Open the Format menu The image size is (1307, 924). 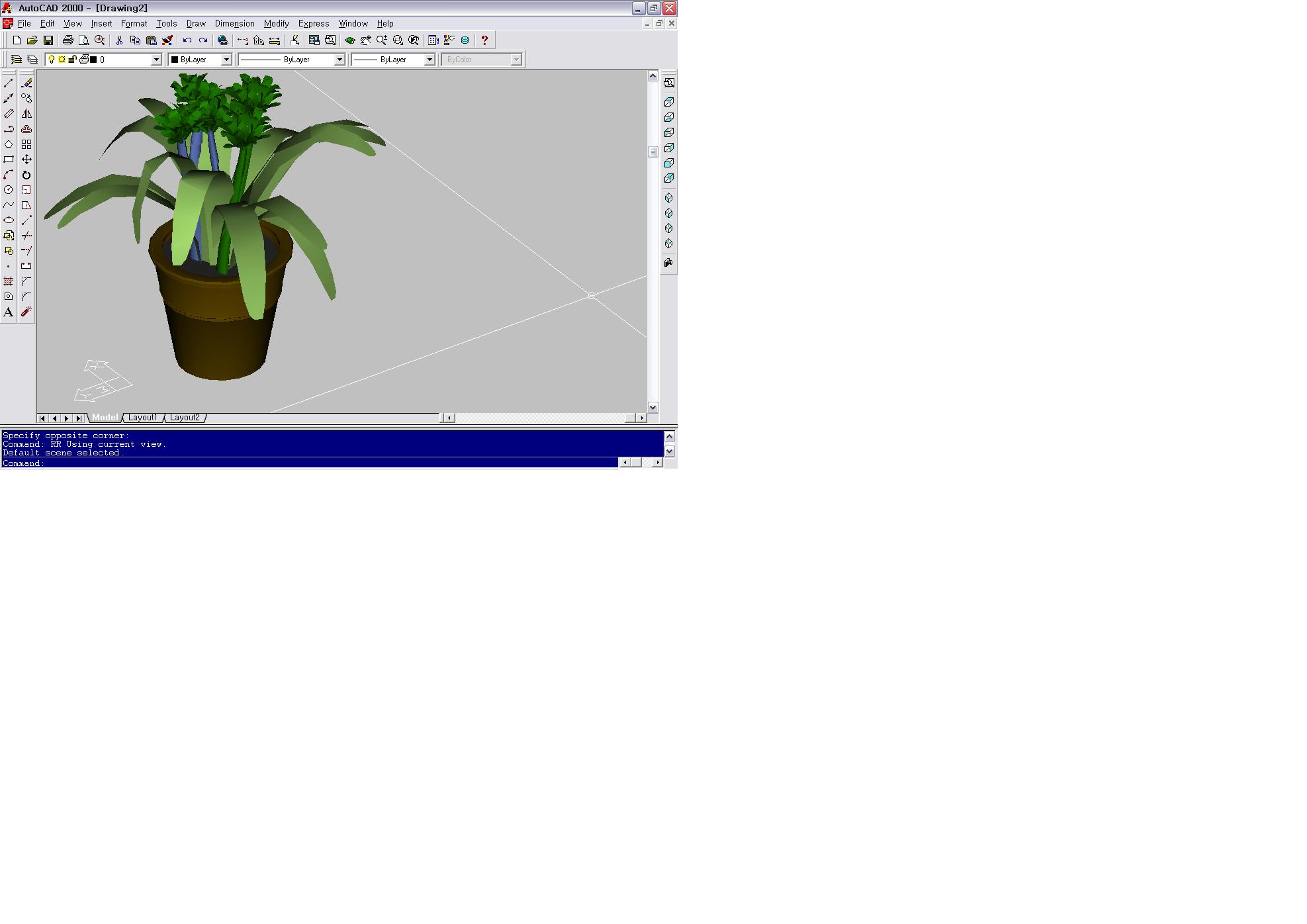[134, 23]
